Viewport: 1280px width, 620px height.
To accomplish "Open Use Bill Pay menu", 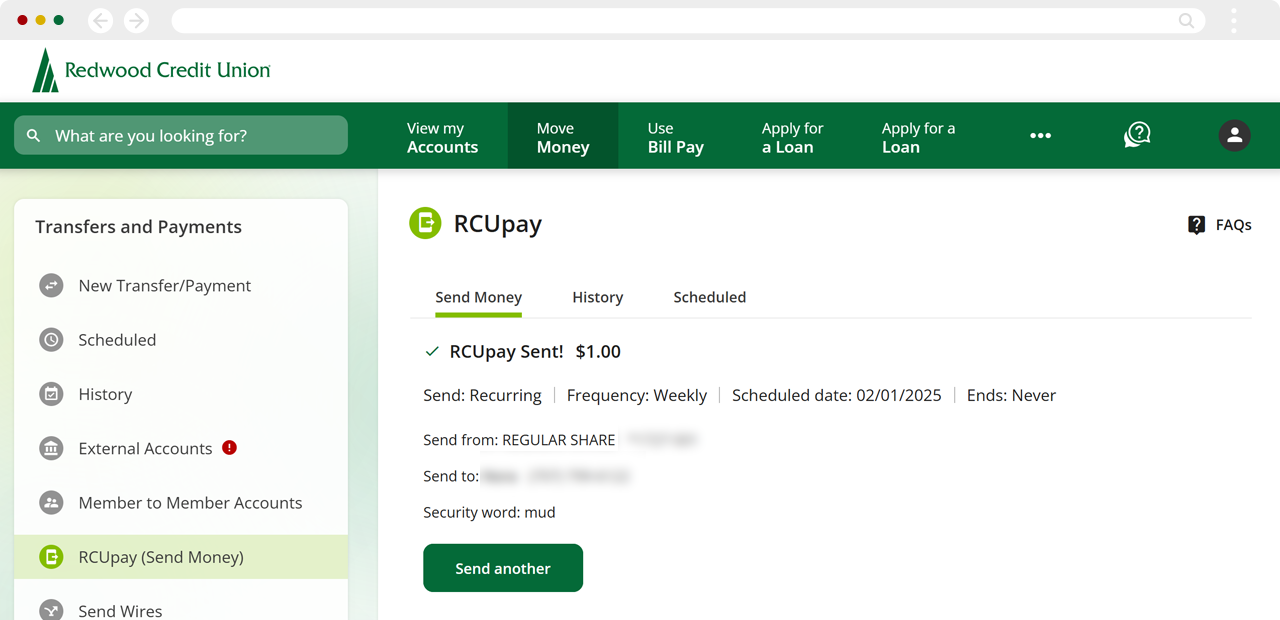I will tap(676, 137).
